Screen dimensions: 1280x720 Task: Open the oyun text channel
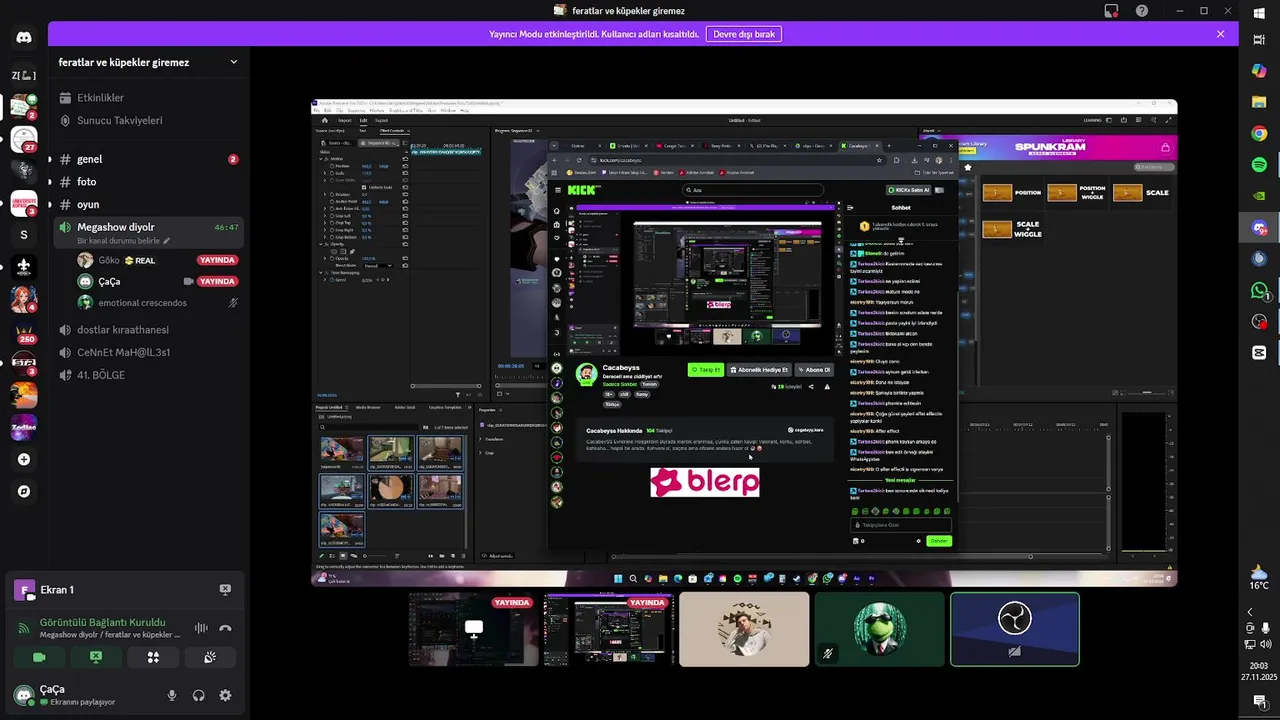click(148, 204)
